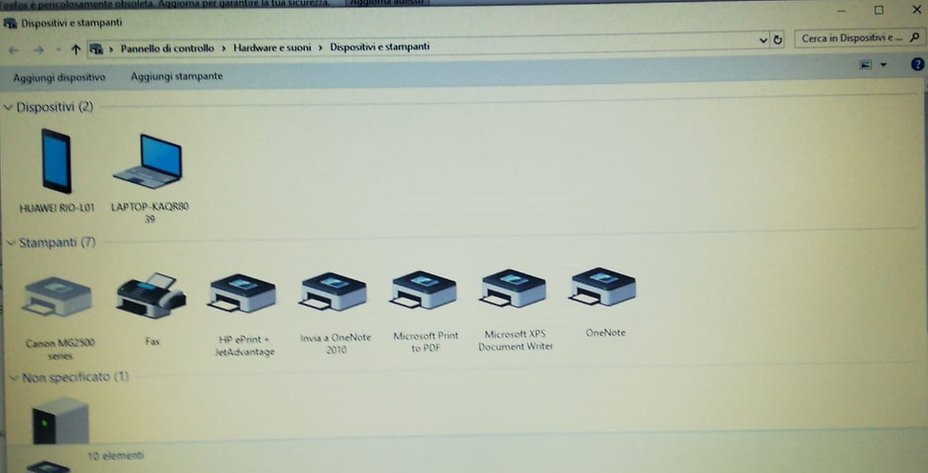
Task: Click the address bar location icon
Action: coord(96,49)
